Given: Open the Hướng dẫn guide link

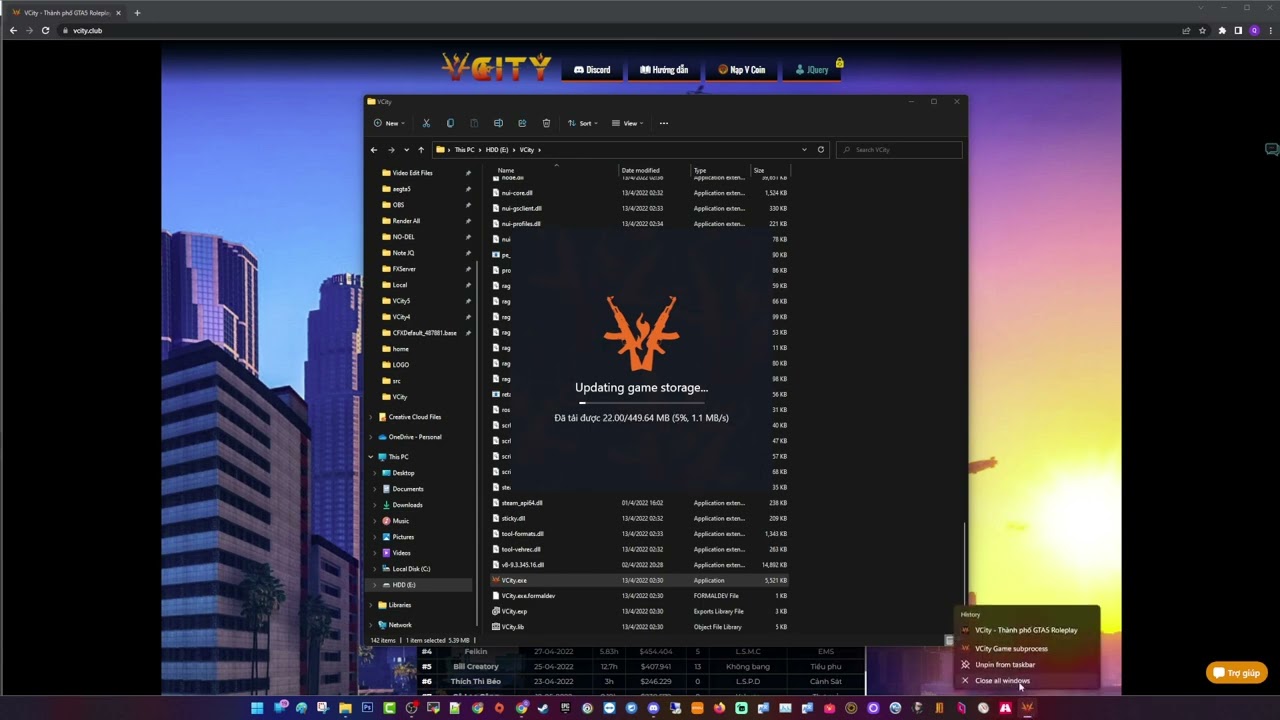Looking at the screenshot, I should (664, 70).
